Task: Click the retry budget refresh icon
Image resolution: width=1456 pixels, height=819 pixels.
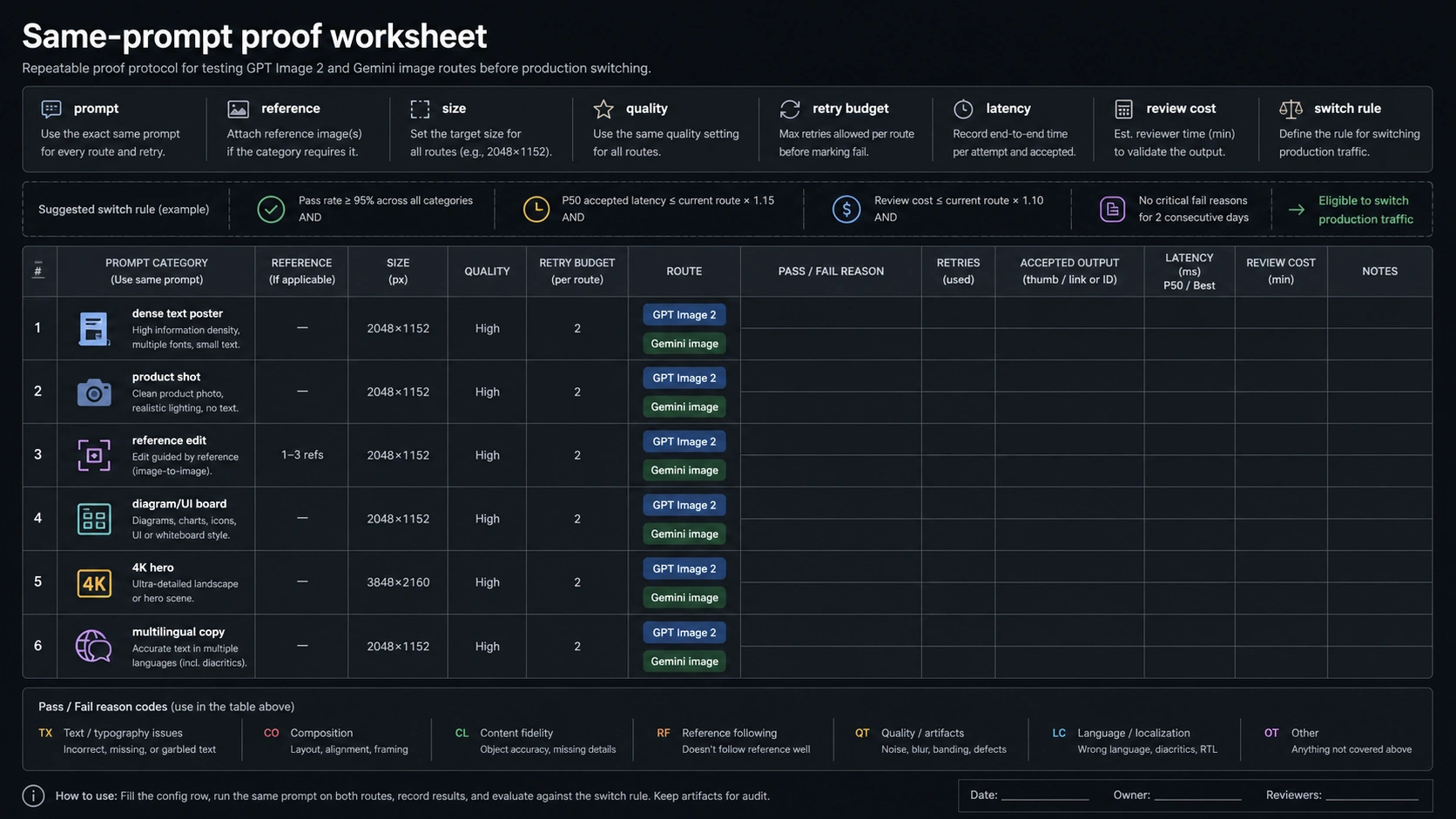Action: coord(790,109)
